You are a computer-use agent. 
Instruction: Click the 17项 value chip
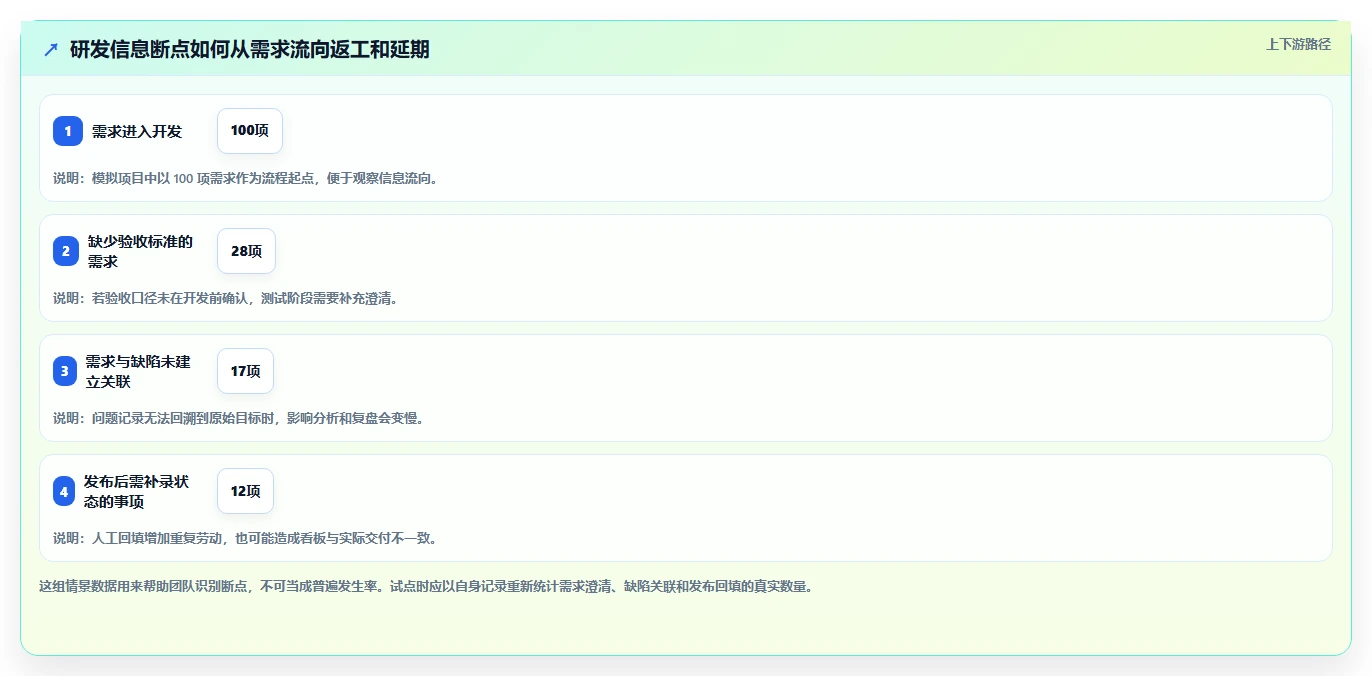click(245, 371)
